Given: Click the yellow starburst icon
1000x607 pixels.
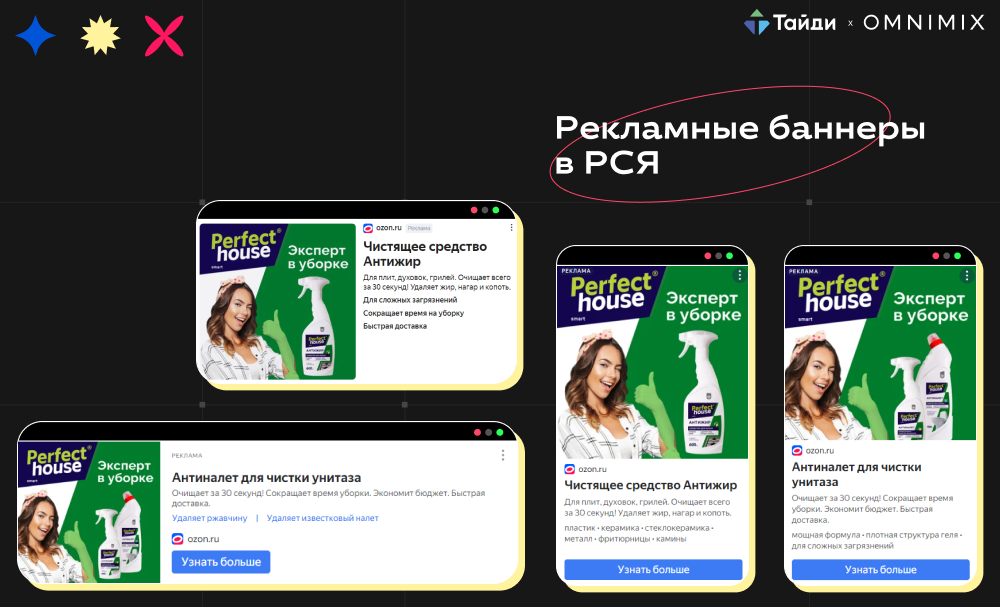Looking at the screenshot, I should point(100,36).
